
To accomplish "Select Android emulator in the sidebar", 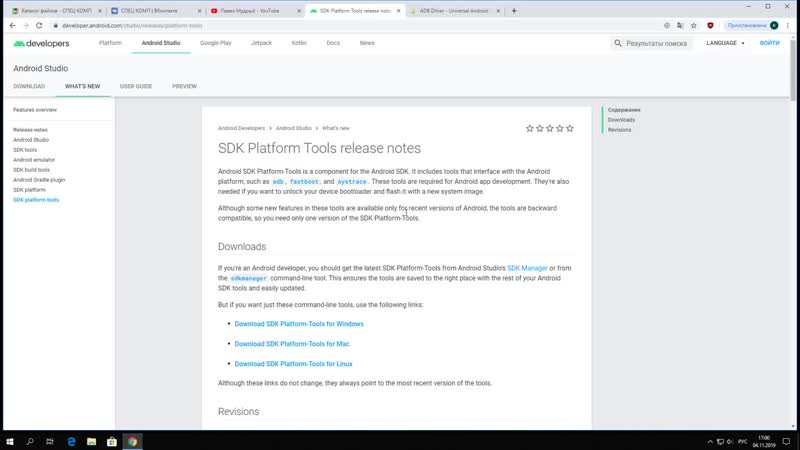I will 34,160.
